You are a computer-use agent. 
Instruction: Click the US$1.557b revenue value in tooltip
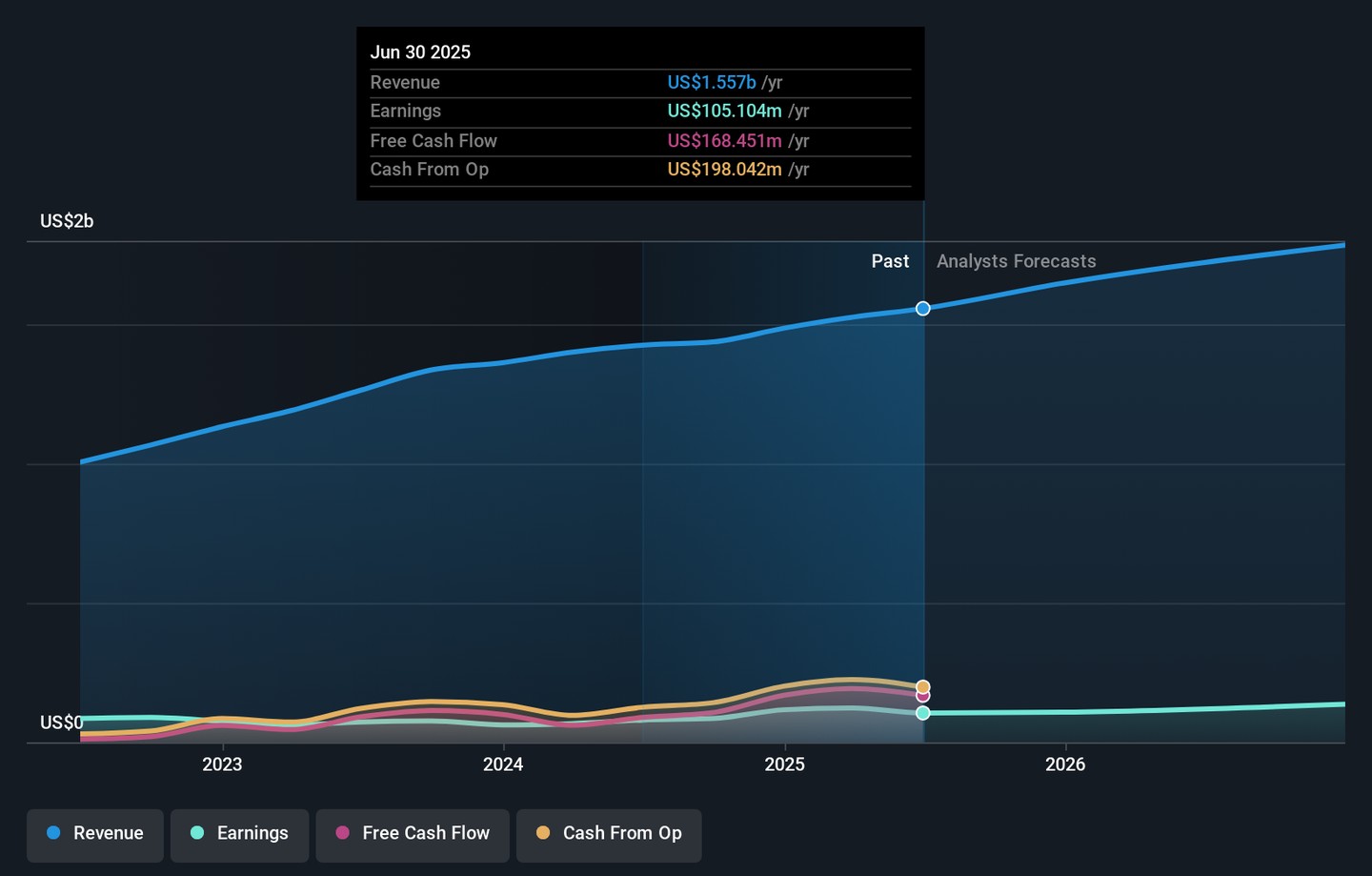(711, 83)
